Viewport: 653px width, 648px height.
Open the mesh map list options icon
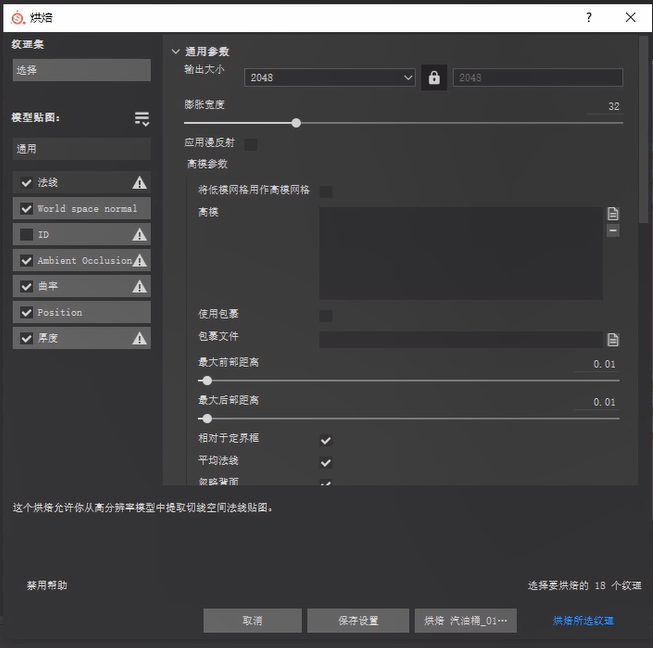[142, 119]
